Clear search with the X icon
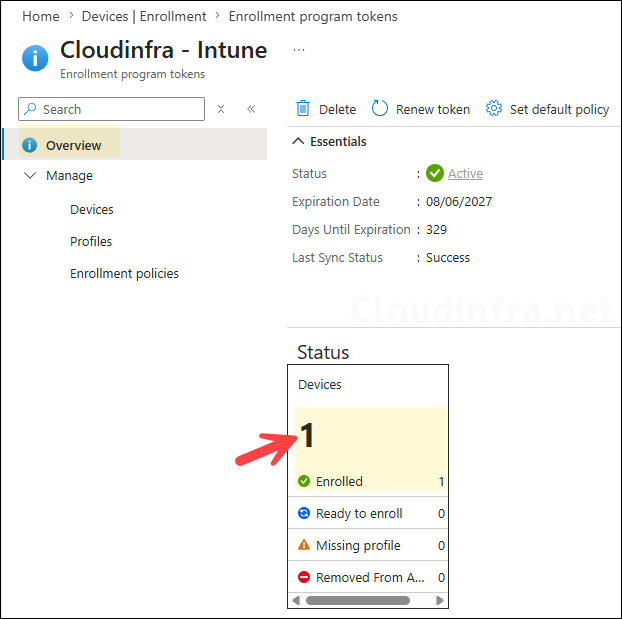Image resolution: width=622 pixels, height=619 pixels. coord(221,109)
